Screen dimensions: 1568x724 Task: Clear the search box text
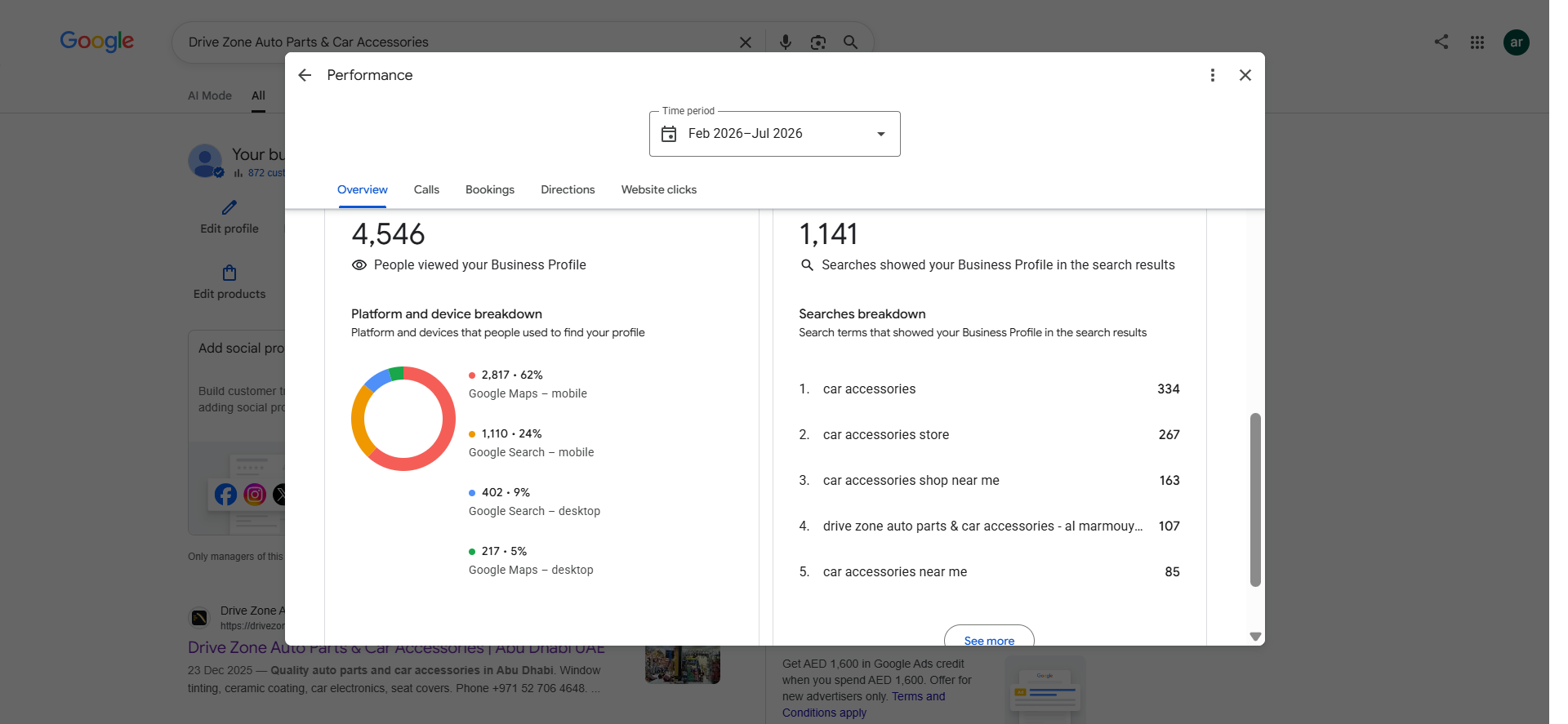746,42
